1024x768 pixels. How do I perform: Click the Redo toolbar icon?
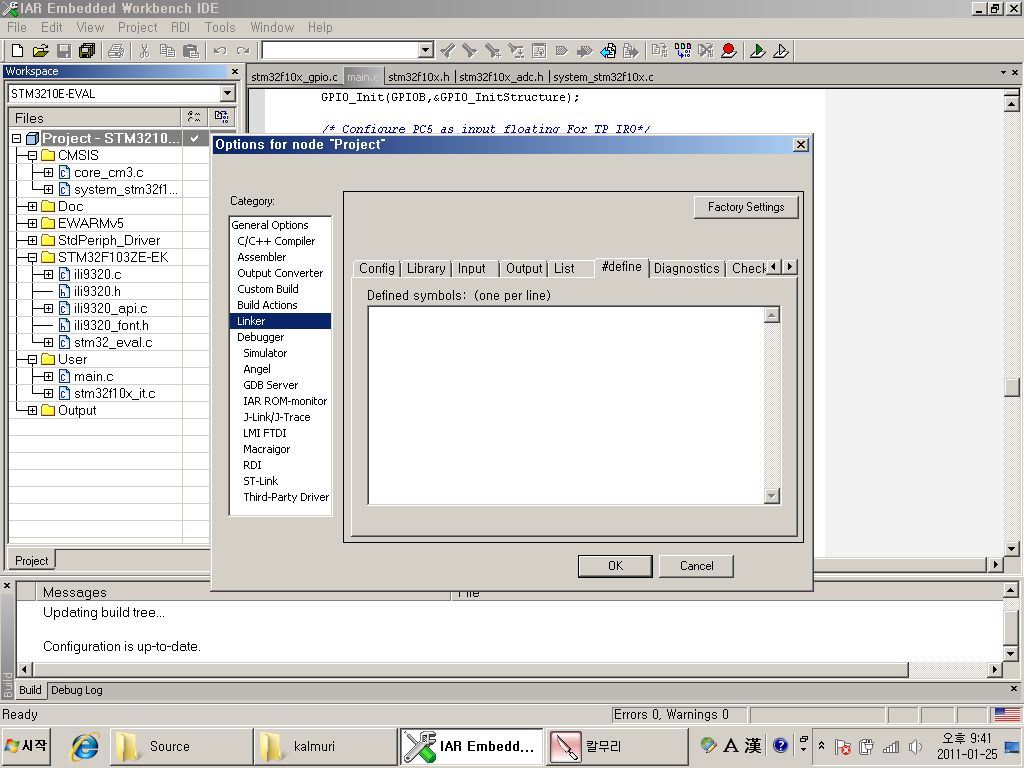pos(243,51)
